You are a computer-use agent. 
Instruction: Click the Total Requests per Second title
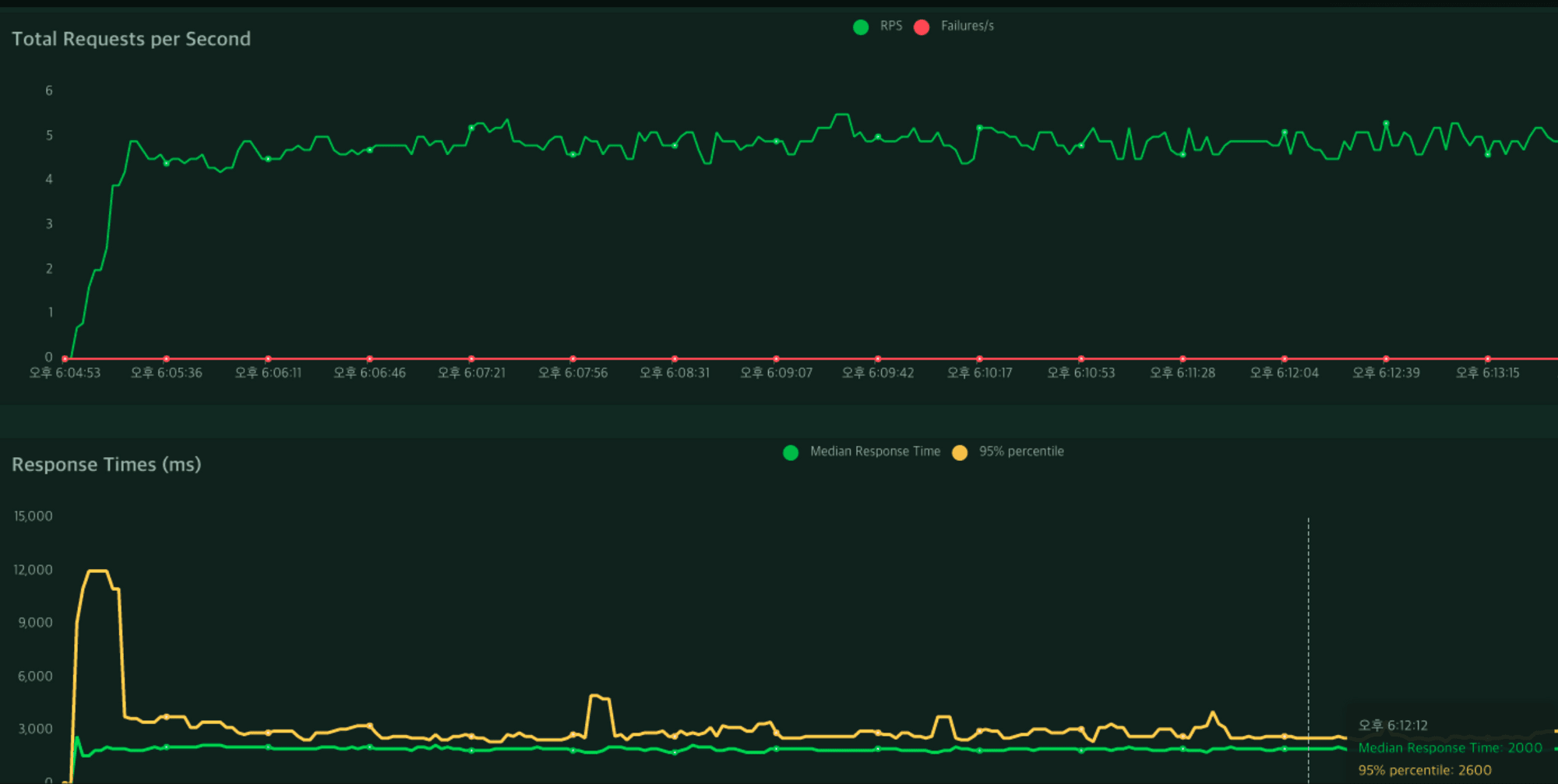click(x=131, y=39)
